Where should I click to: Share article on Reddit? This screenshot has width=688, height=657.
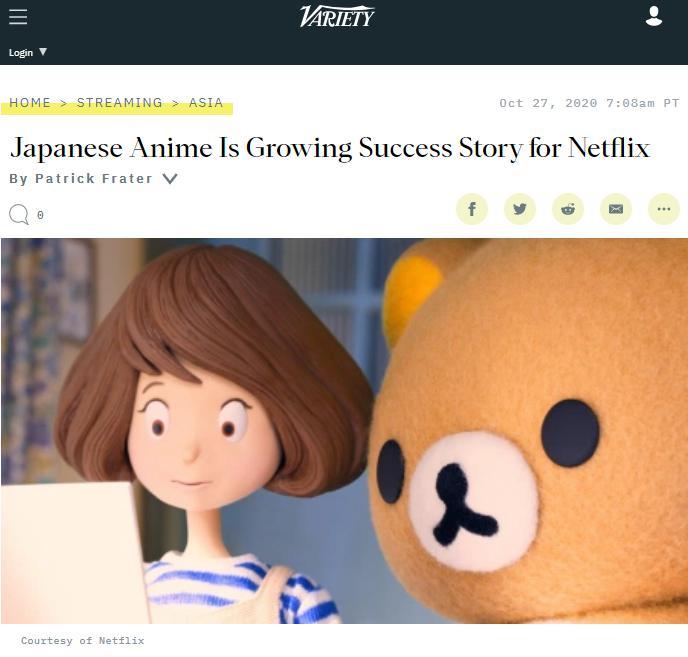568,209
